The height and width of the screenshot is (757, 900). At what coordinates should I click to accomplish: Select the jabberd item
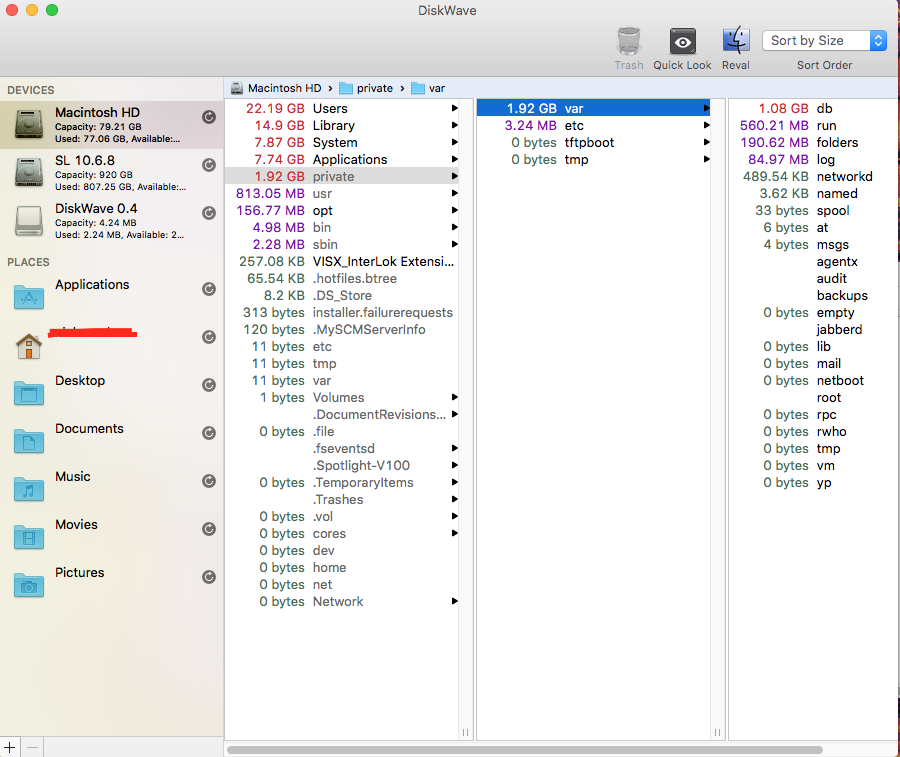point(813,329)
